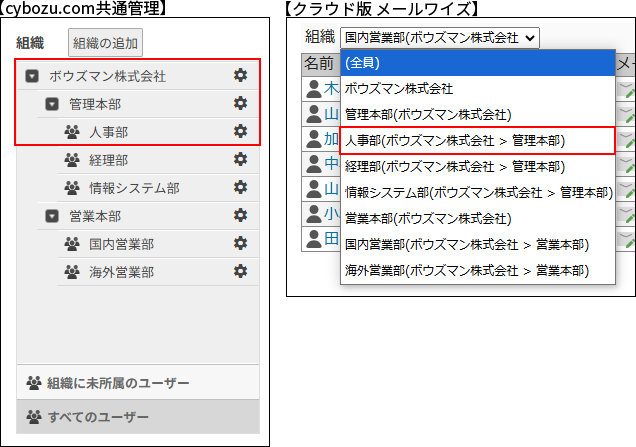Select 情報システム部 in the organization tree

coord(134,188)
